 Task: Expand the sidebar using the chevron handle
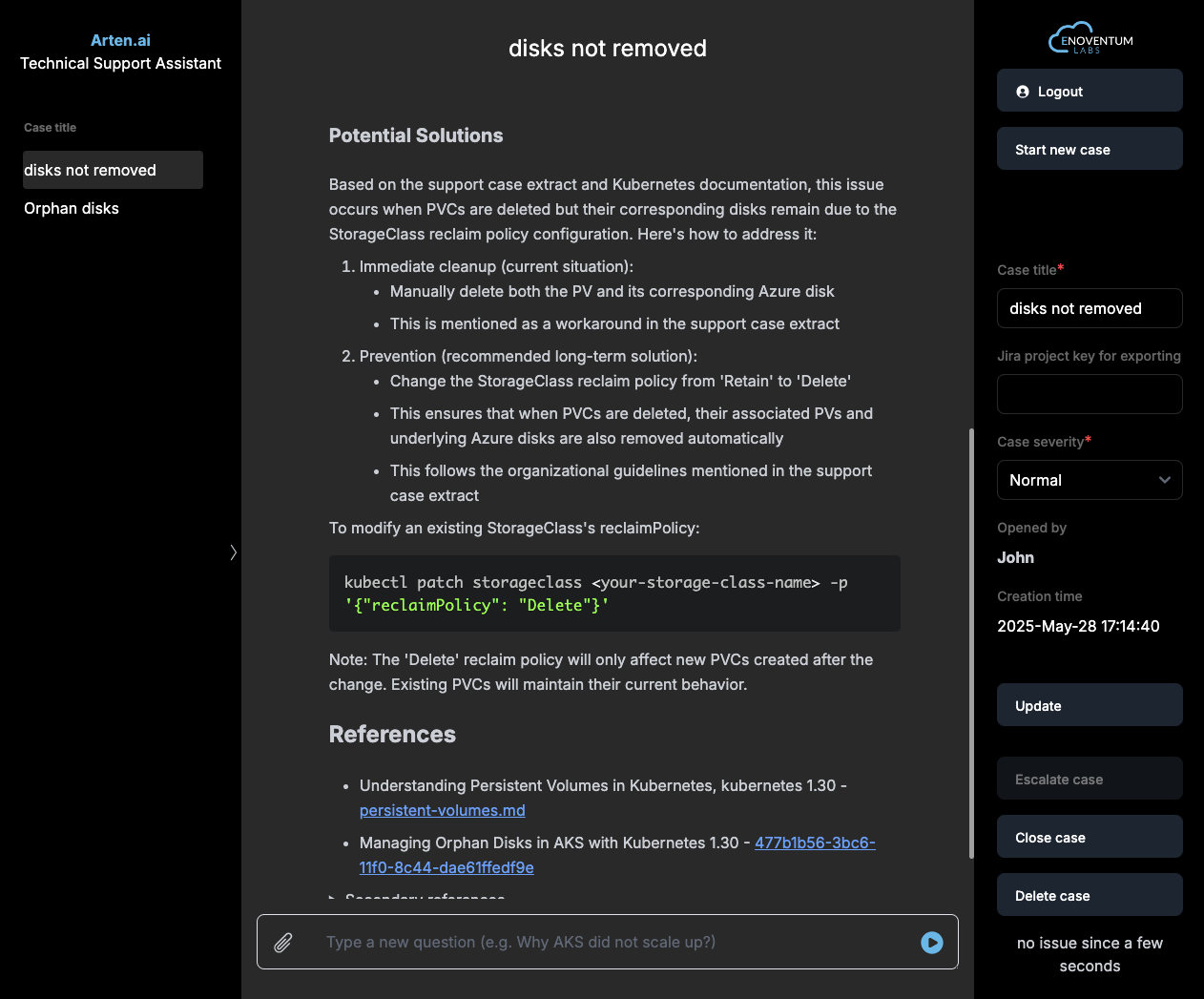coord(233,552)
